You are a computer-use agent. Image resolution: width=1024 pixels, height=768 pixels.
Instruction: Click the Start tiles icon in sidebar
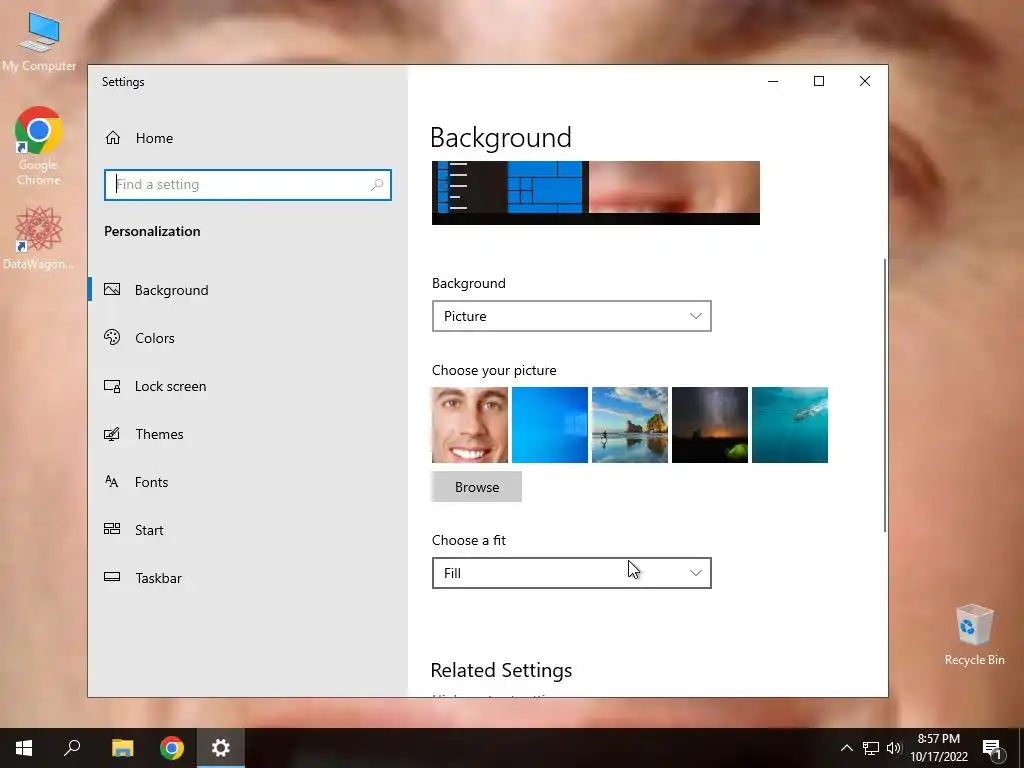112,529
